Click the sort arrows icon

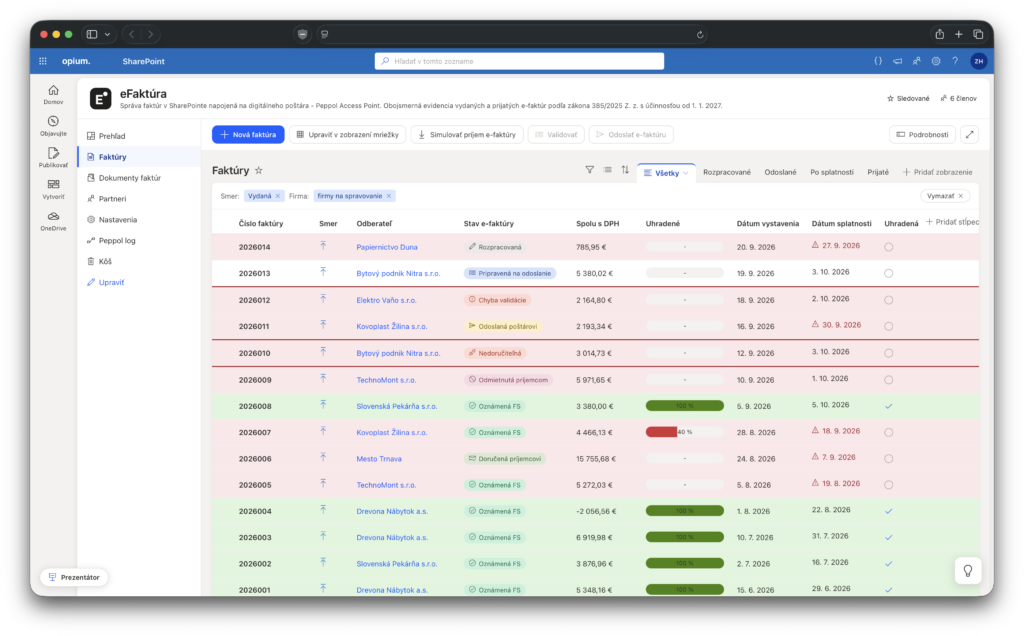pos(626,170)
